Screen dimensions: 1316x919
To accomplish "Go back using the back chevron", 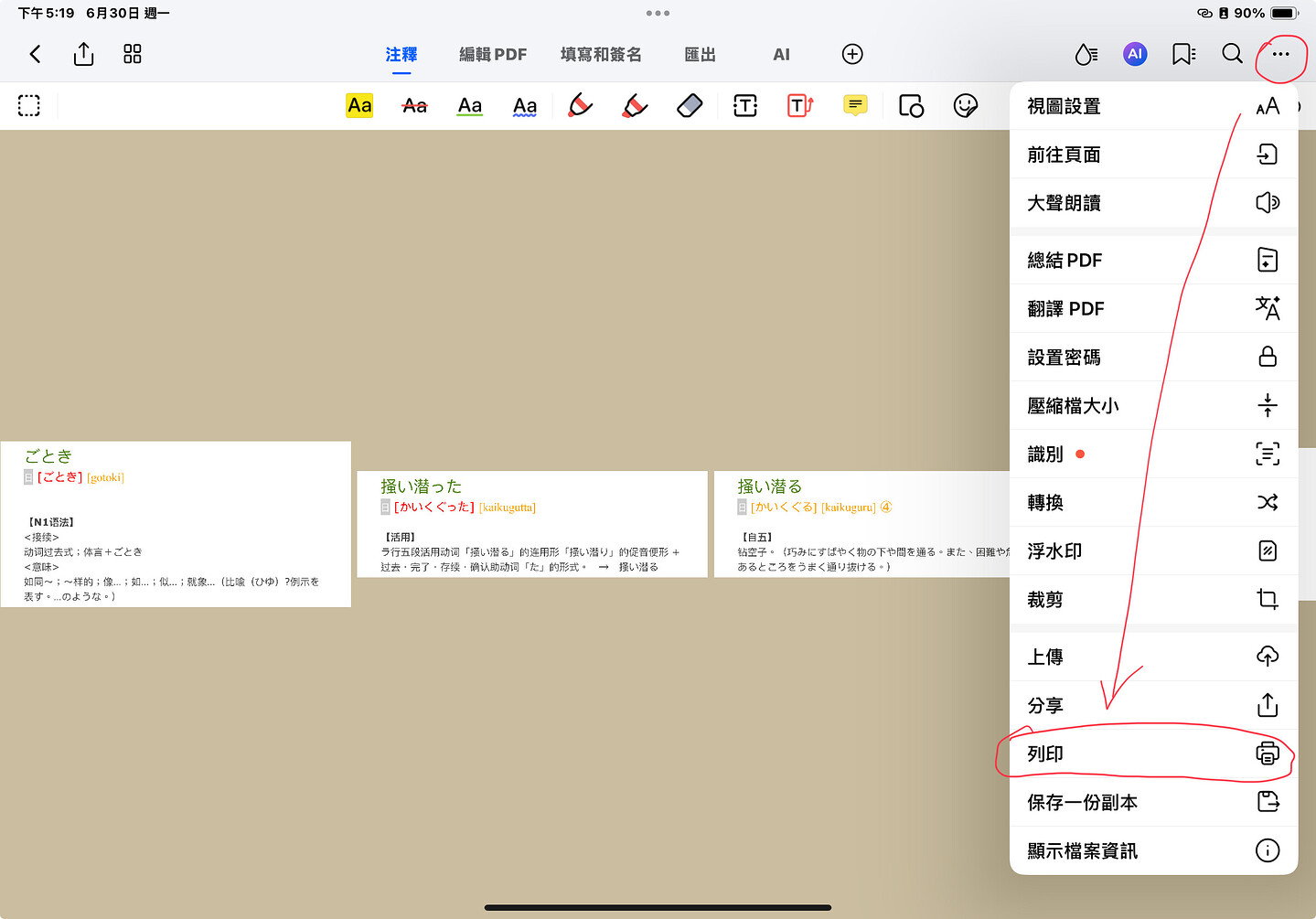I will click(x=35, y=54).
